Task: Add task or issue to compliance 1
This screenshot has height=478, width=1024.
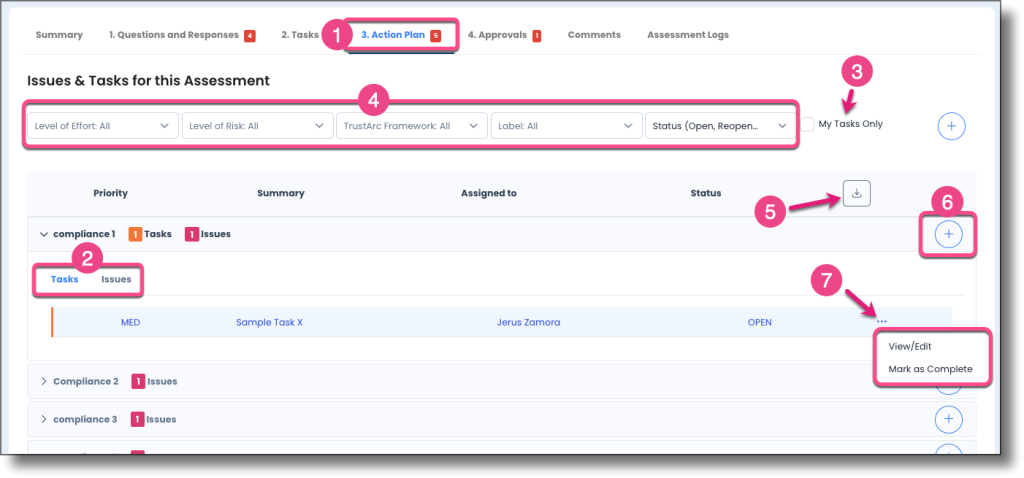Action: coord(948,234)
